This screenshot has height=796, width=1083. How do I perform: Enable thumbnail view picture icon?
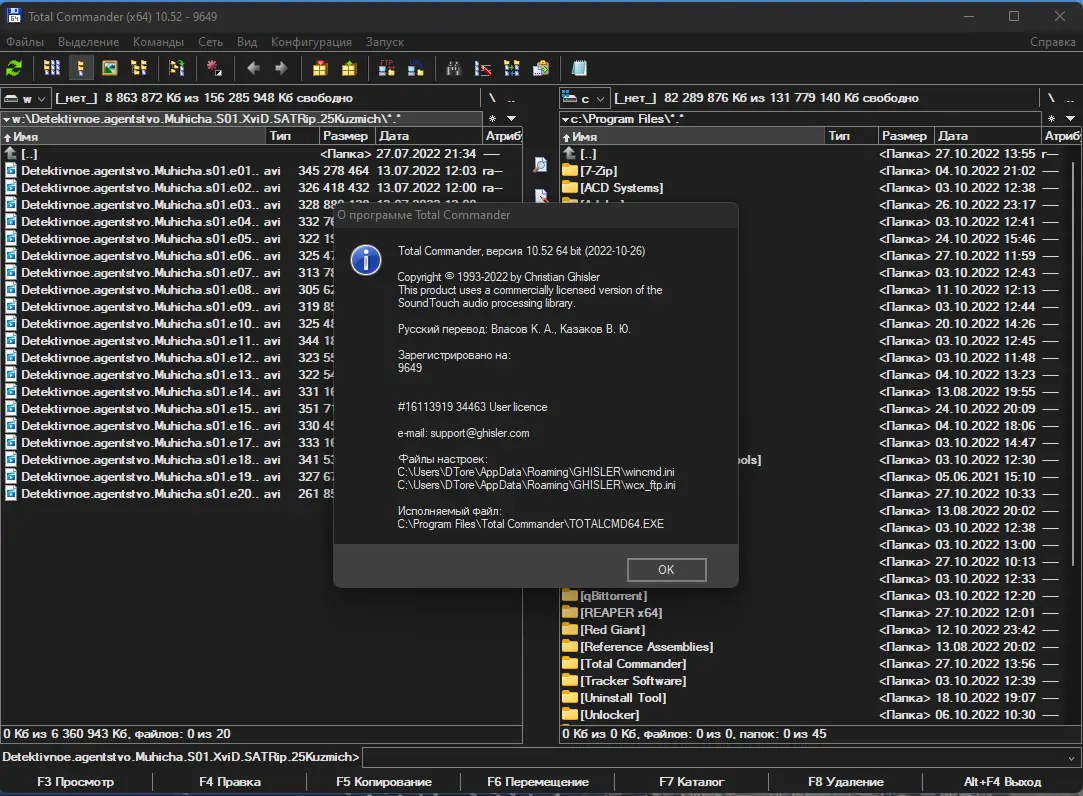pyautogui.click(x=110, y=68)
